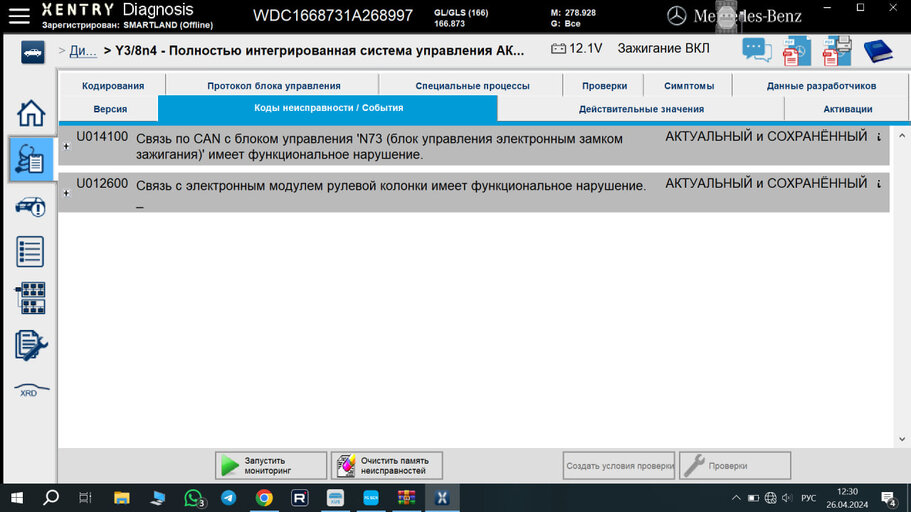Open the document with wrench sidebar icon

point(31,345)
